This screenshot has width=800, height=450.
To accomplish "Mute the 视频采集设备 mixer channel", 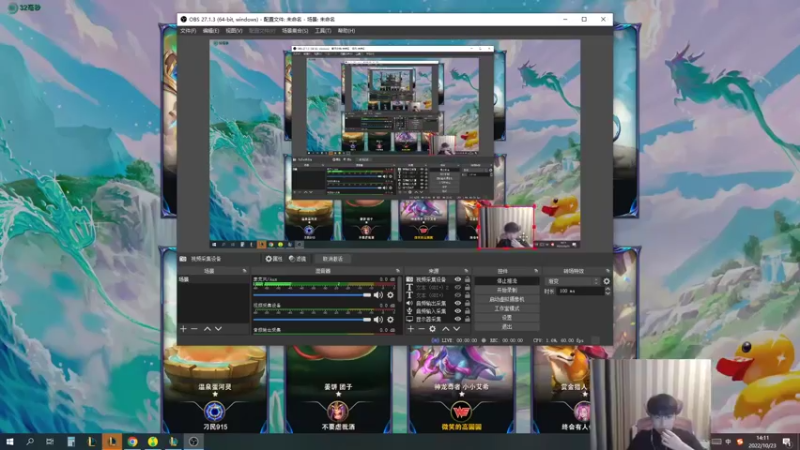I will [x=378, y=319].
